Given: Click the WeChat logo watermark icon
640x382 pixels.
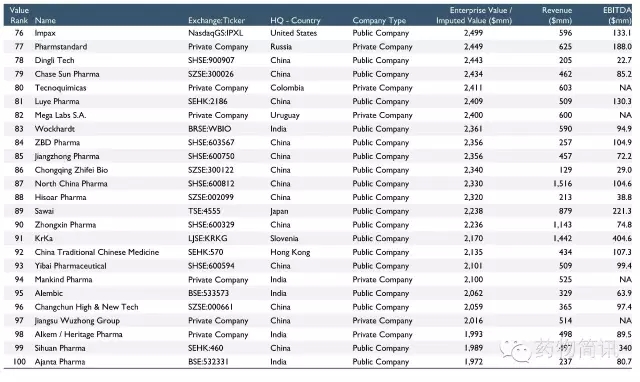Looking at the screenshot, I should coord(516,350).
